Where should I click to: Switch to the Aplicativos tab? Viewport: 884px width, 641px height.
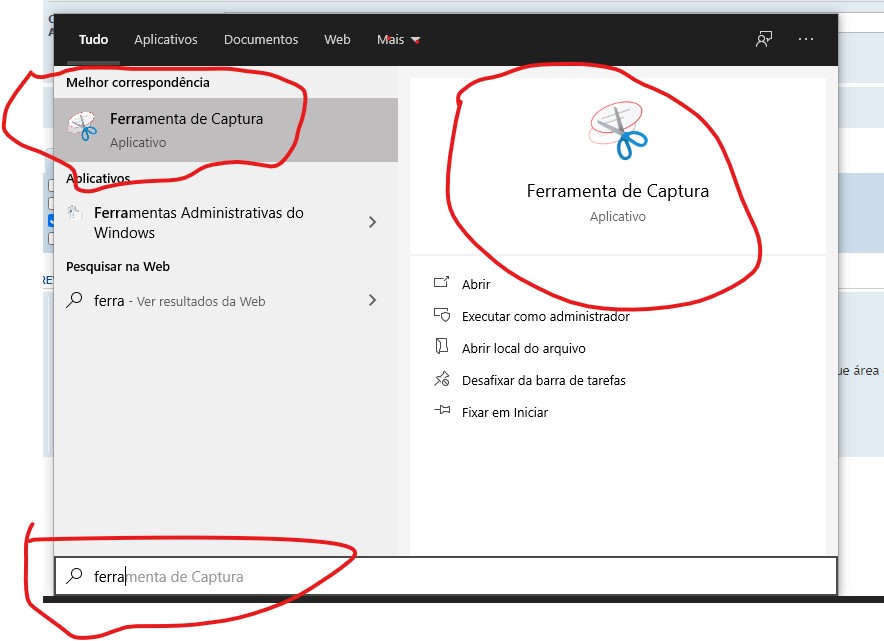pyautogui.click(x=166, y=39)
